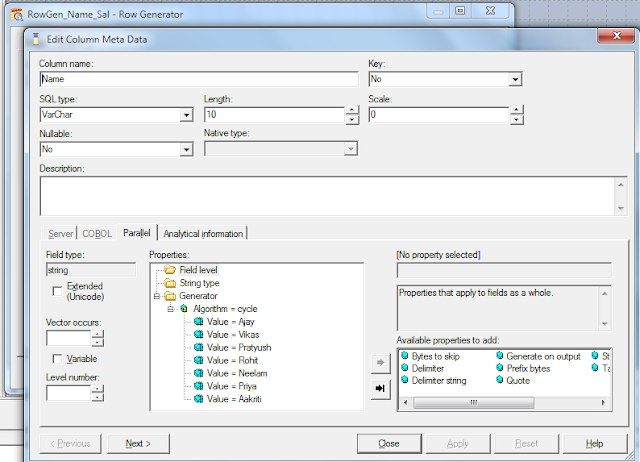Click the Apply button
This screenshot has width=640, height=462.
pyautogui.click(x=458, y=444)
